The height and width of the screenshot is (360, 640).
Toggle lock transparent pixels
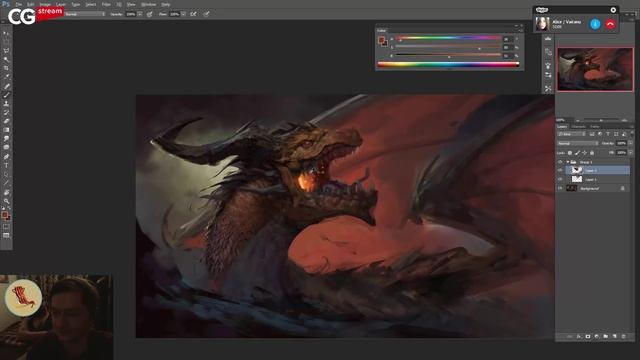point(570,153)
